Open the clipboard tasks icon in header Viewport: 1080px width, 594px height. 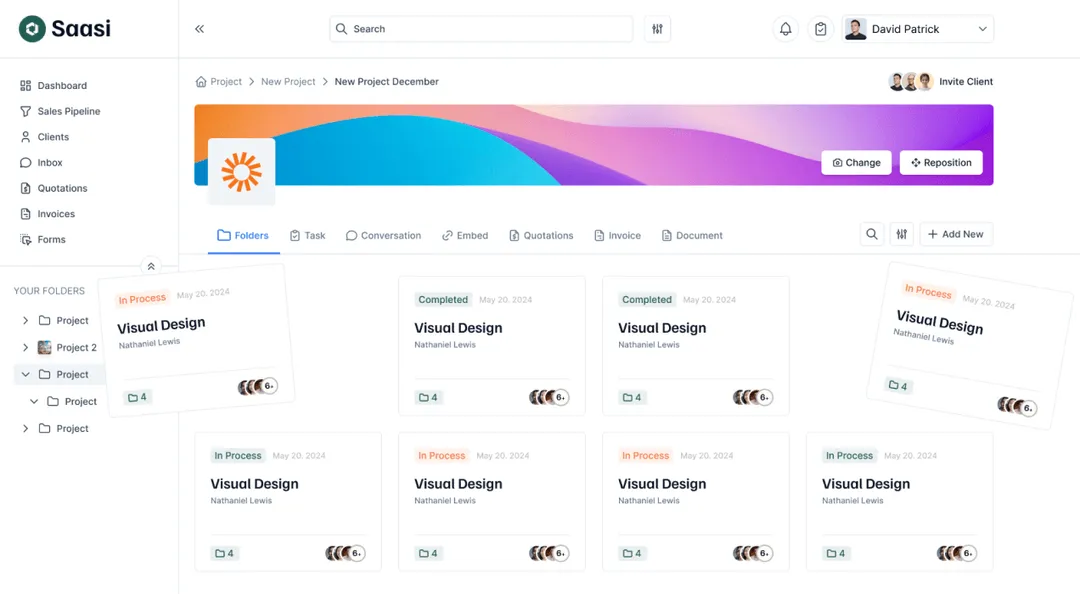pyautogui.click(x=820, y=29)
